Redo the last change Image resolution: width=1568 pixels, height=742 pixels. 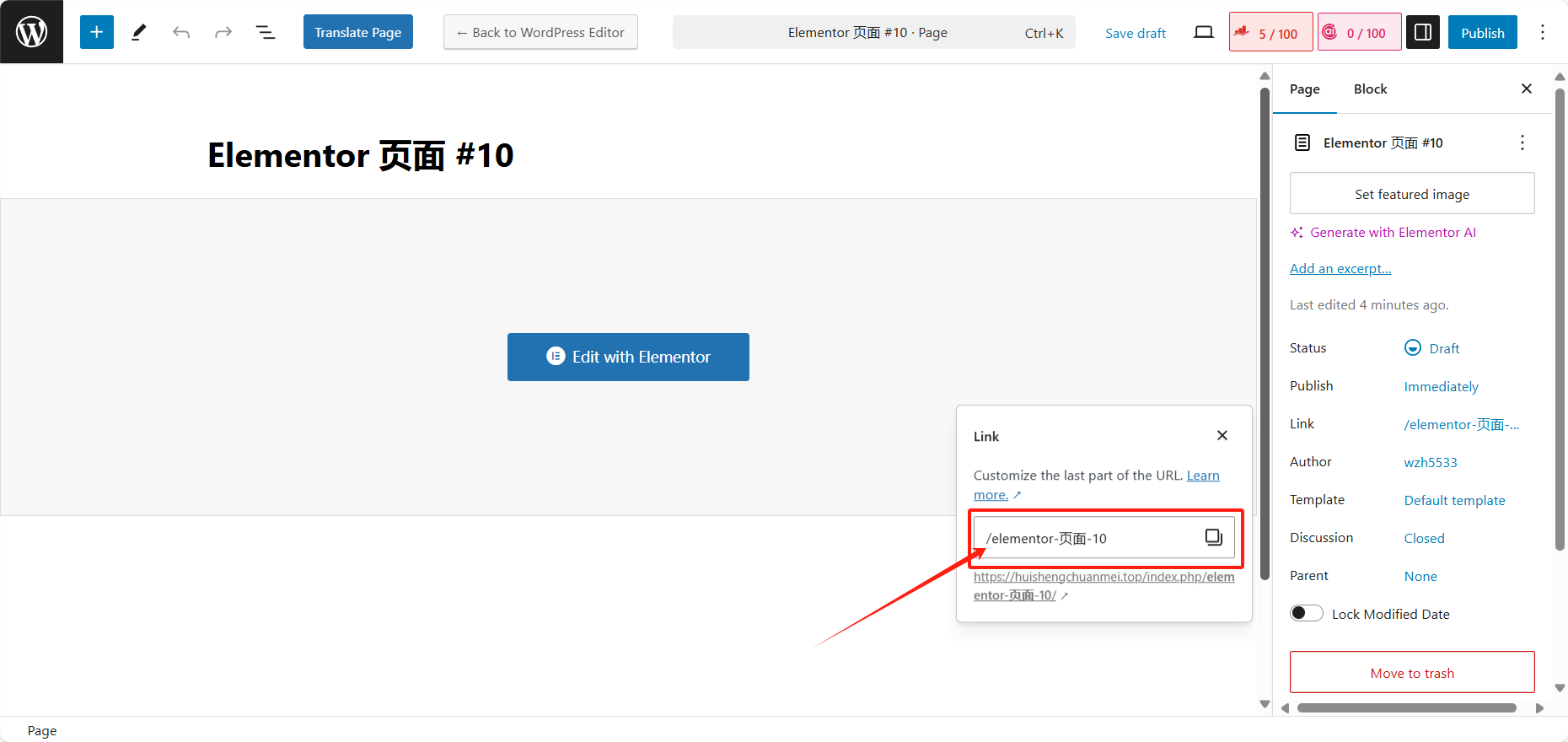point(223,32)
